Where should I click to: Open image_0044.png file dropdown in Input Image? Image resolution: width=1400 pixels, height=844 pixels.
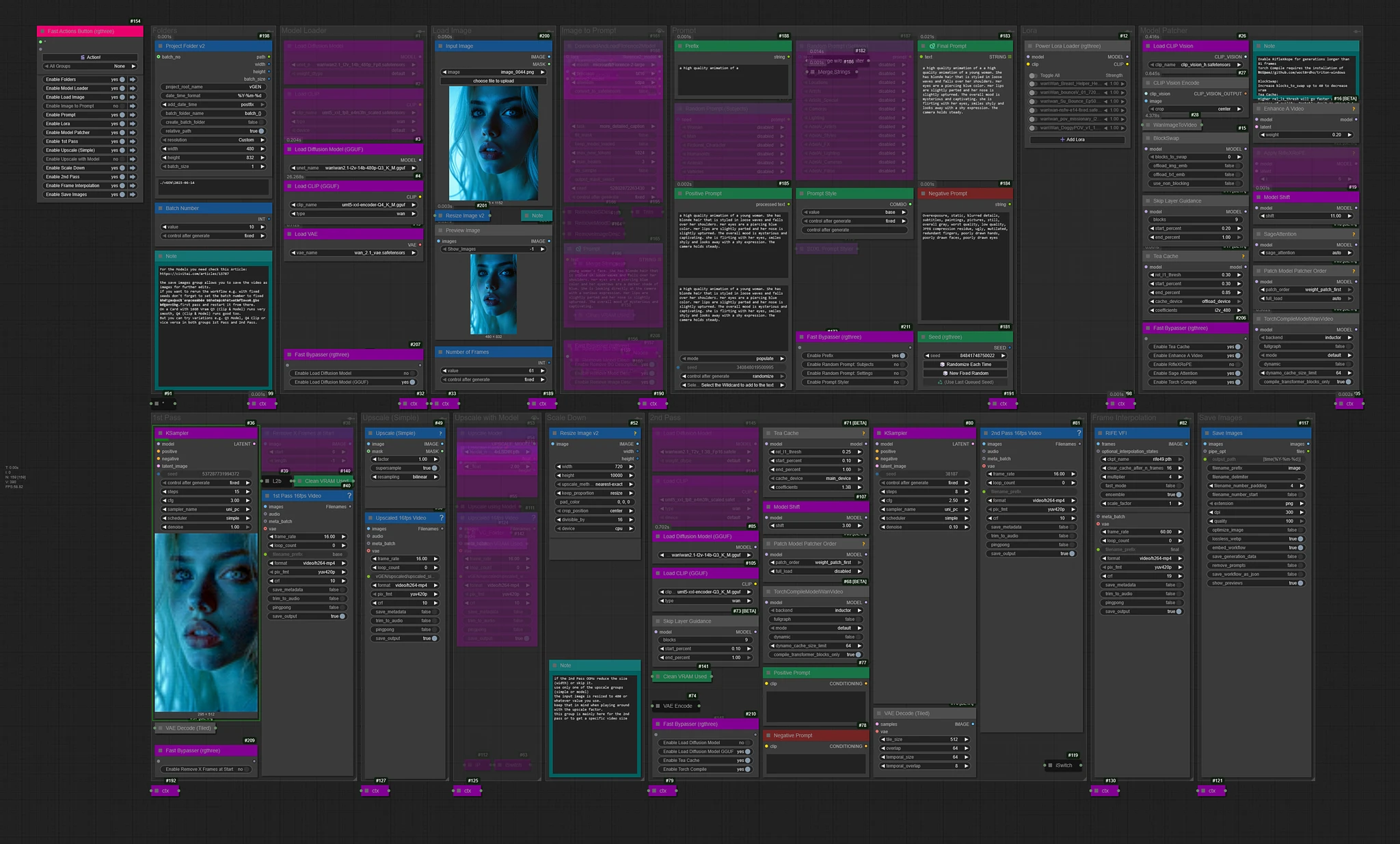click(494, 72)
